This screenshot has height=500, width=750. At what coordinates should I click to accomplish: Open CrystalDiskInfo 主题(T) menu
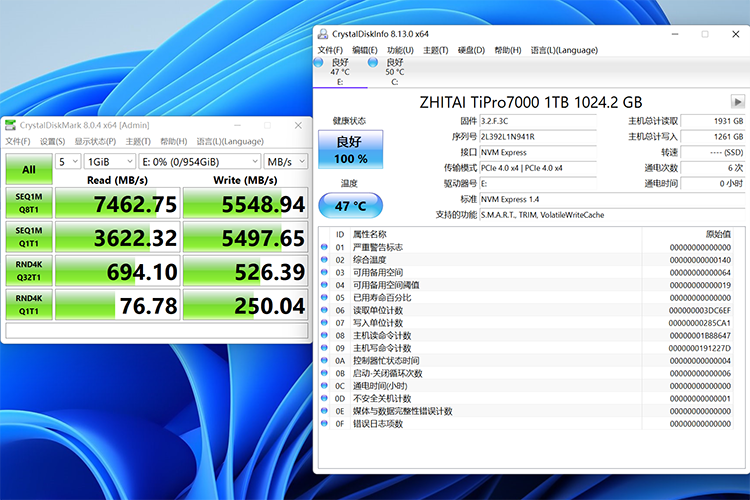point(435,50)
